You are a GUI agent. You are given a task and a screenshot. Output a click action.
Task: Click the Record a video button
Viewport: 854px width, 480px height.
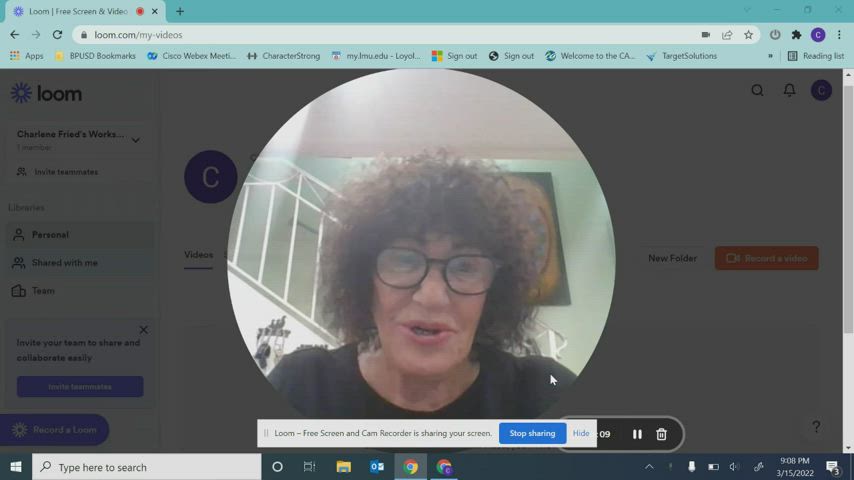766,258
